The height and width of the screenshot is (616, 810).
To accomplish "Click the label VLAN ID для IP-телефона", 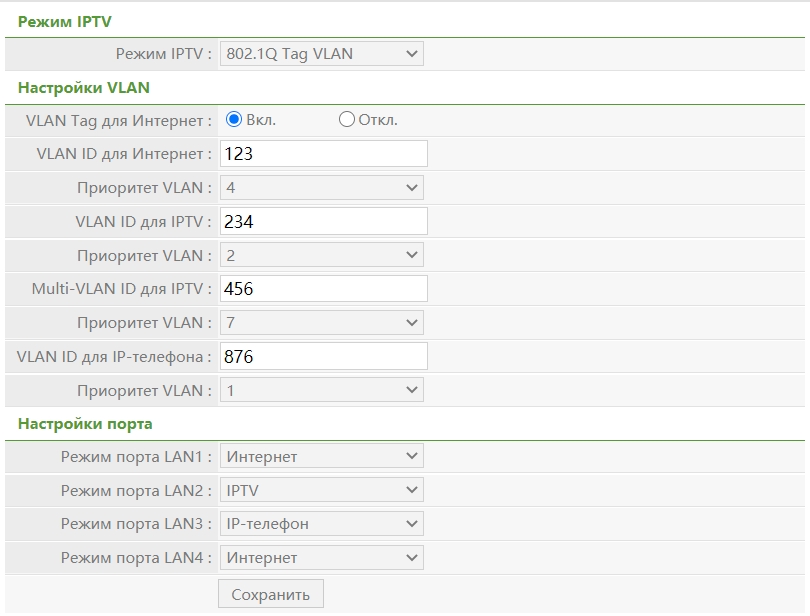I will [x=114, y=357].
